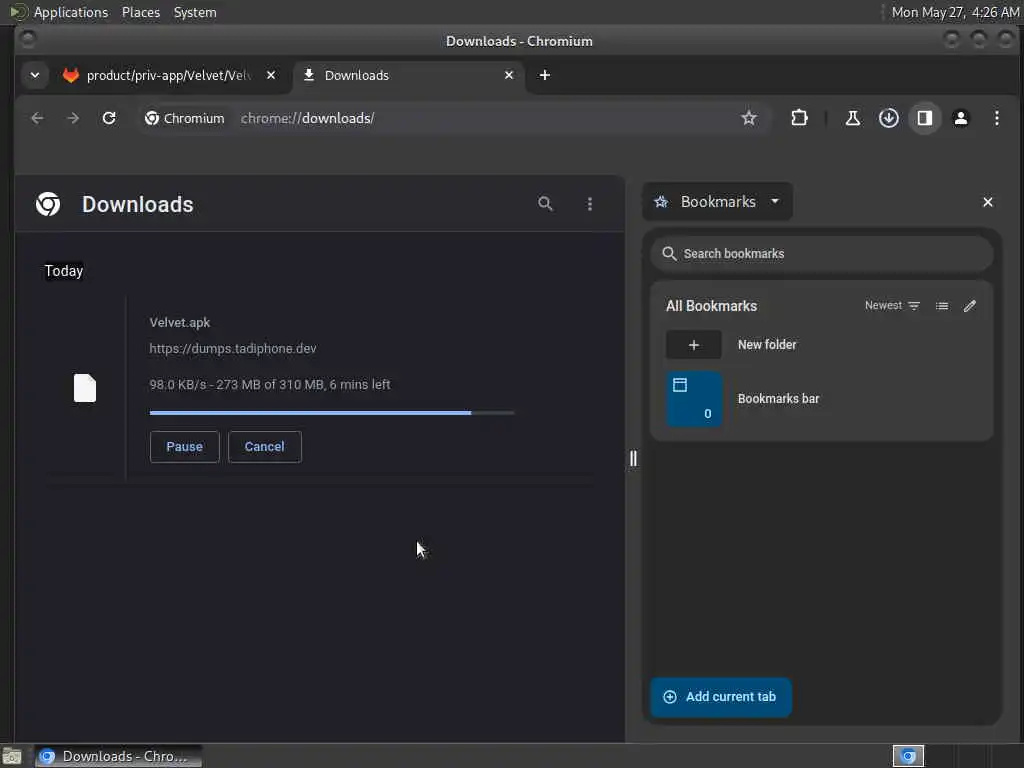Search downloads using the magnifier icon
This screenshot has height=768, width=1024.
point(545,204)
